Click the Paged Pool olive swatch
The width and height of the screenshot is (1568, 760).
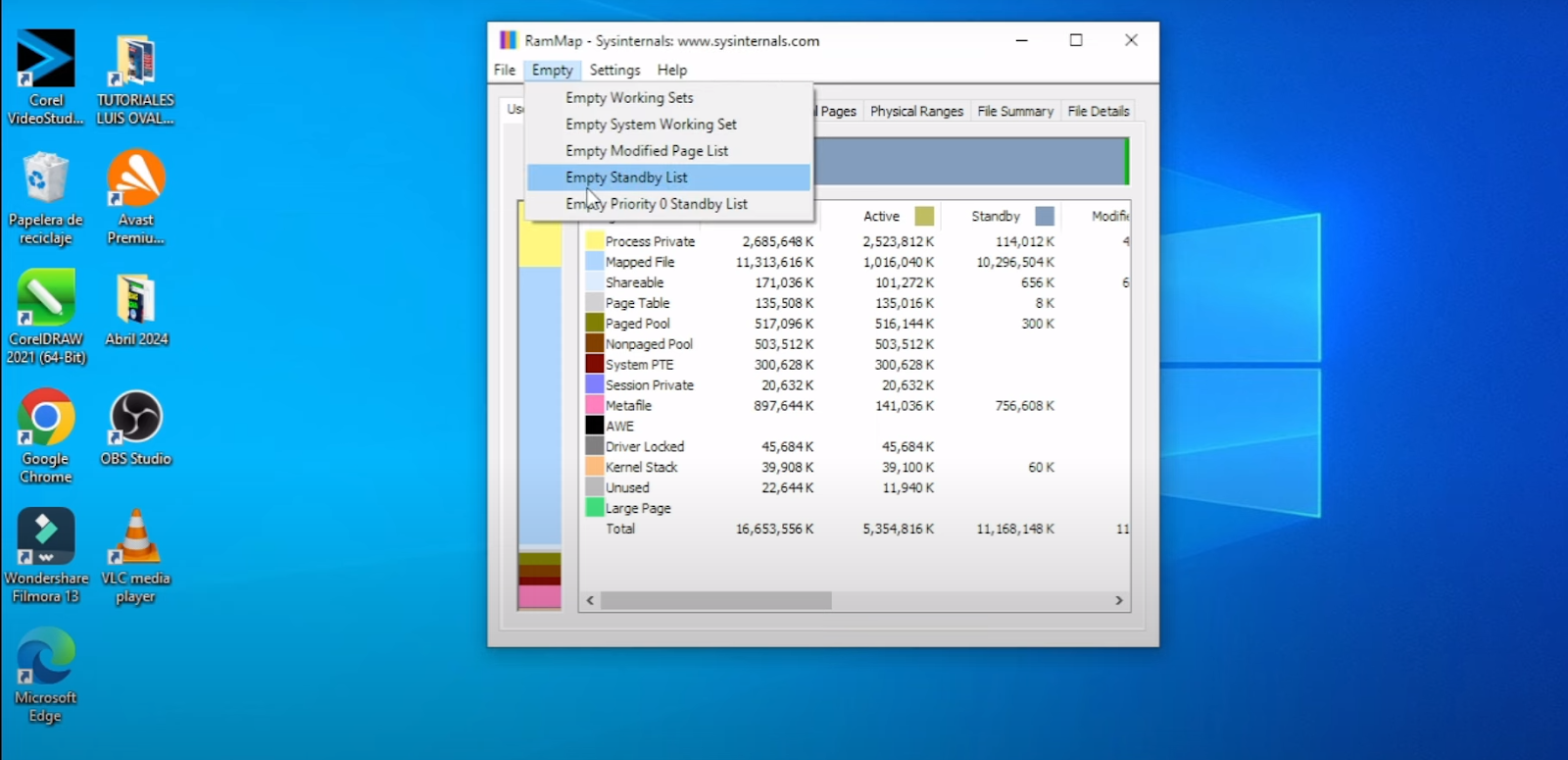(594, 323)
